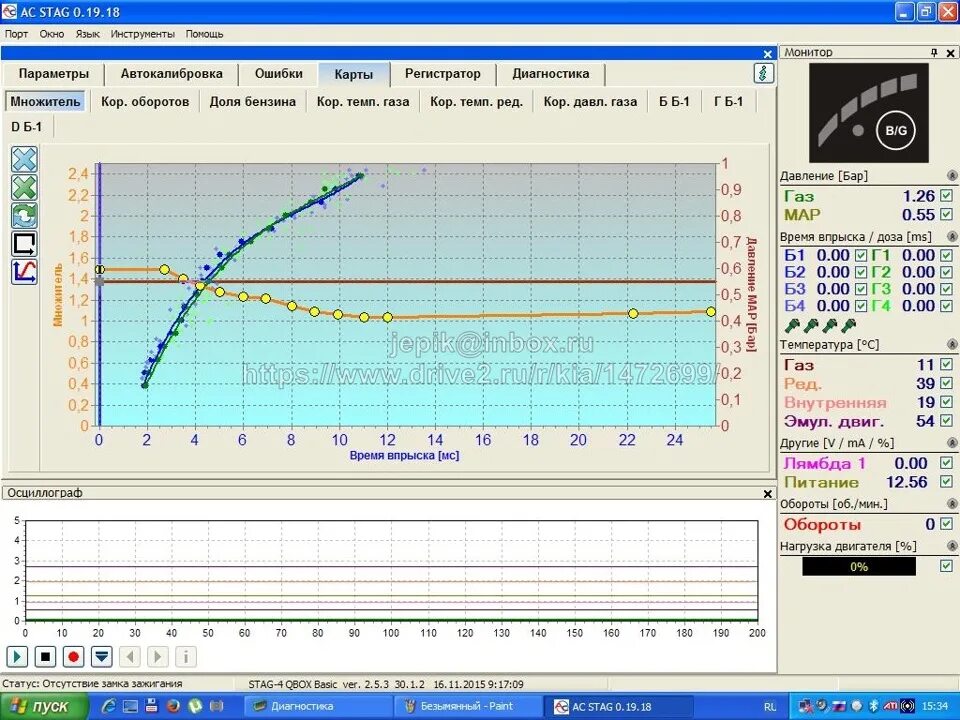Image resolution: width=960 pixels, height=720 pixels.
Task: Switch to the Регистратор tab
Action: 443,74
